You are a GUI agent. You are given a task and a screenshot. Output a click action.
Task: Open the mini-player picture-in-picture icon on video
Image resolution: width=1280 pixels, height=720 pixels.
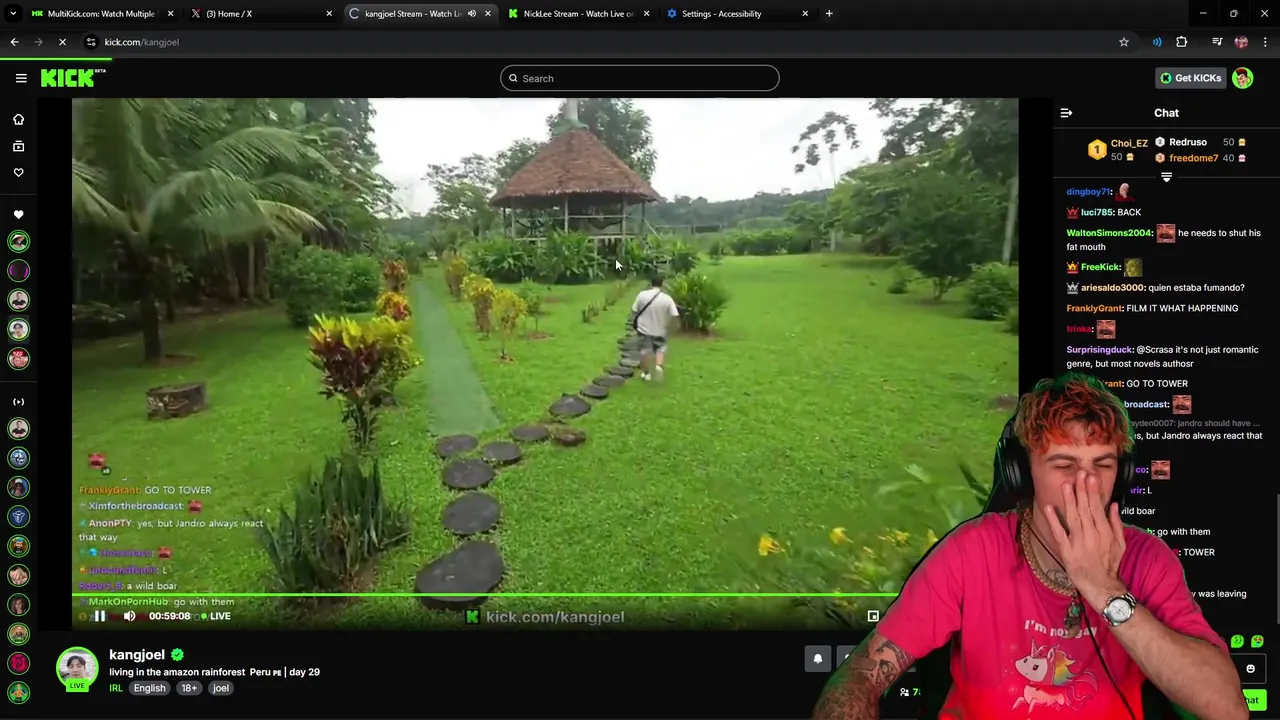(x=873, y=616)
